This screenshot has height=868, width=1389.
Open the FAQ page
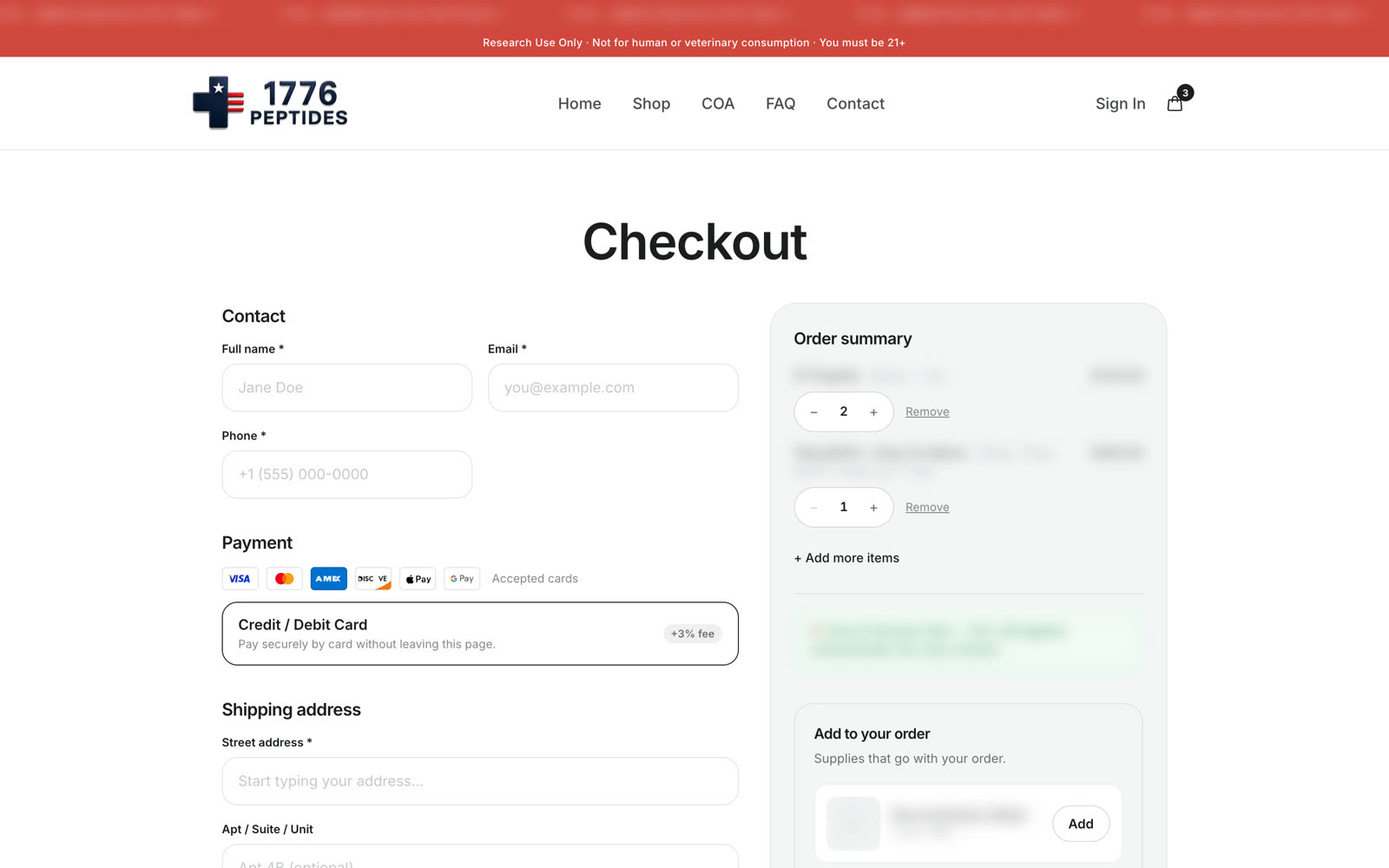[780, 103]
